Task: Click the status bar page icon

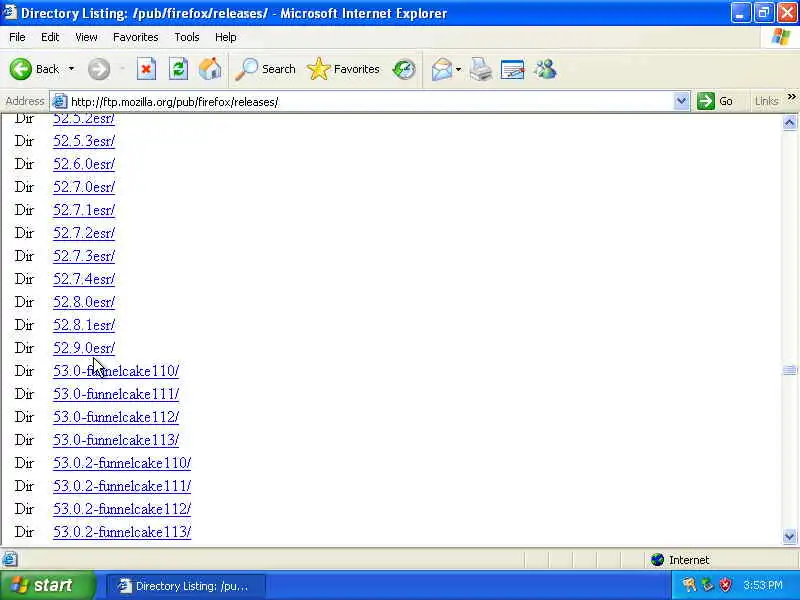Action: pyautogui.click(x=10, y=560)
